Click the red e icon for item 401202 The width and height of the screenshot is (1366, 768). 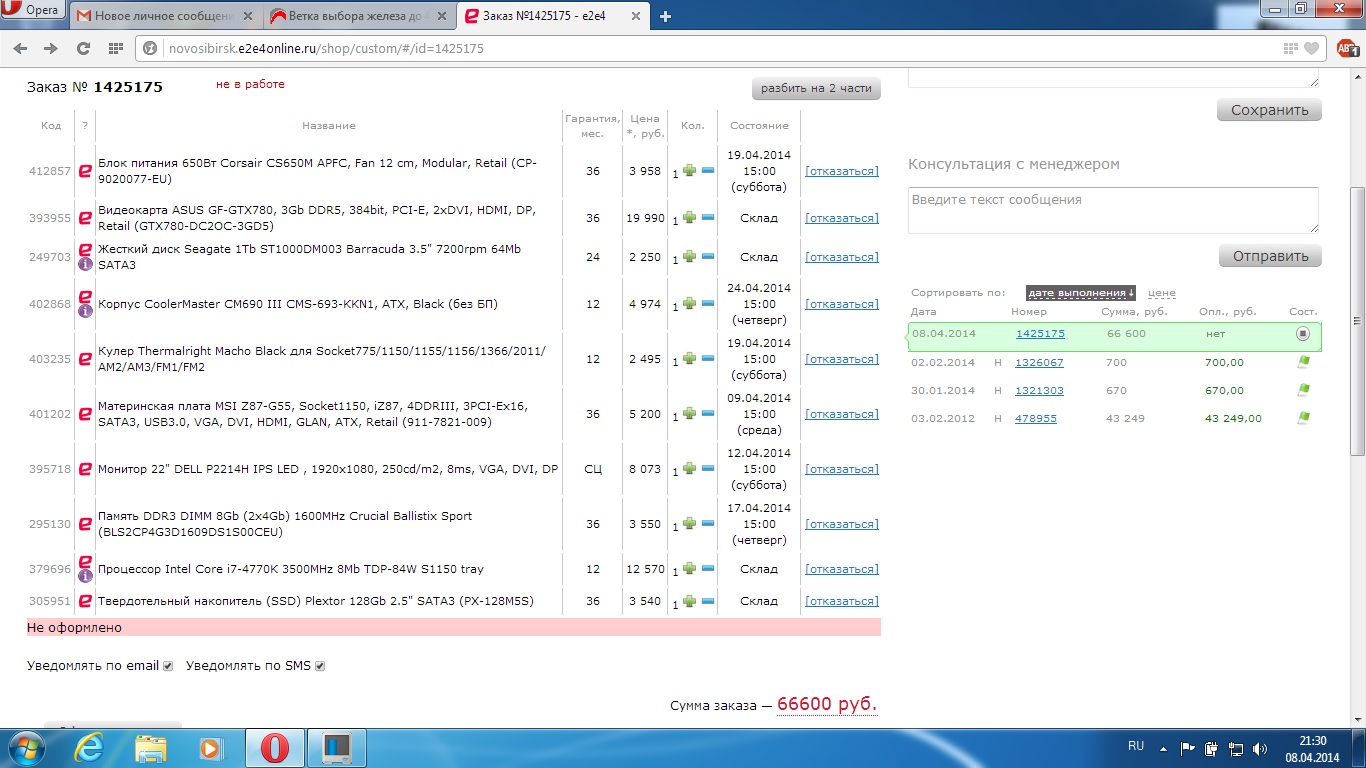point(85,414)
